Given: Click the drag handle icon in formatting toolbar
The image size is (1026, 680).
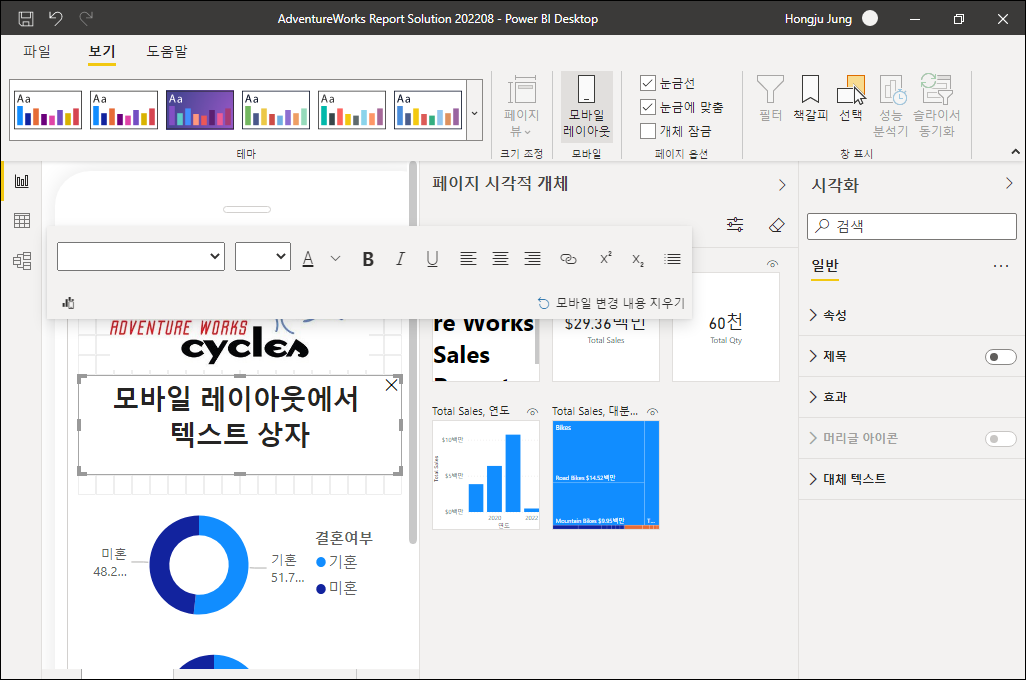Looking at the screenshot, I should 68,302.
